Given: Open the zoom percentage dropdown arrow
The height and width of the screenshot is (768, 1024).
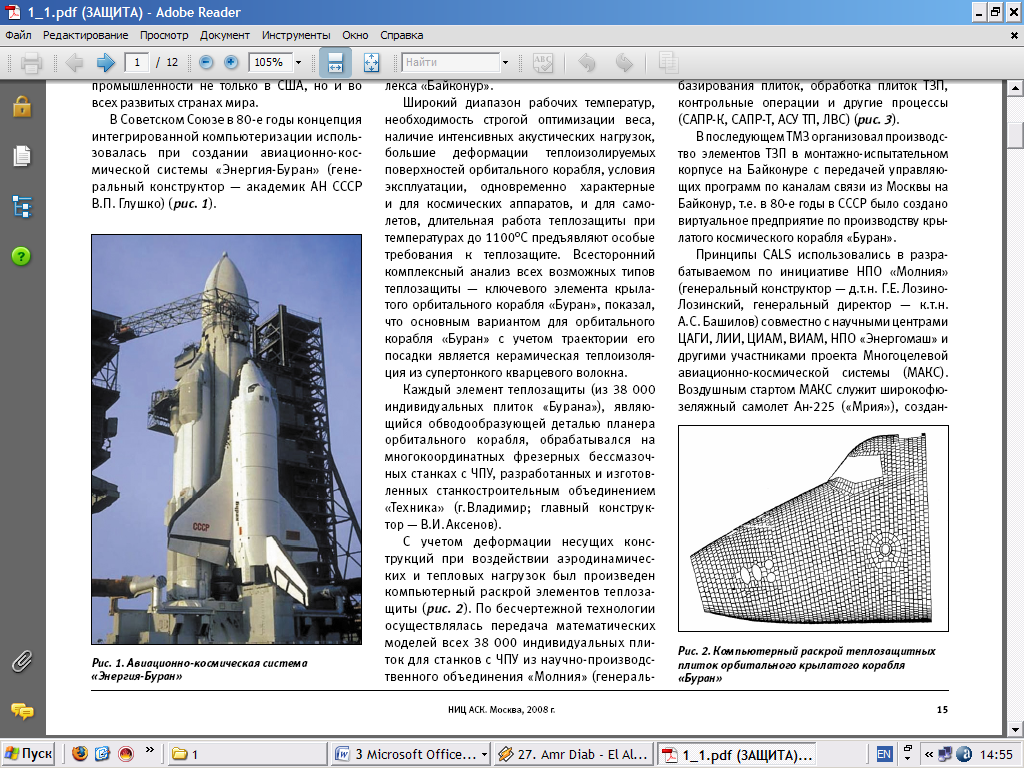Looking at the screenshot, I should click(x=298, y=63).
